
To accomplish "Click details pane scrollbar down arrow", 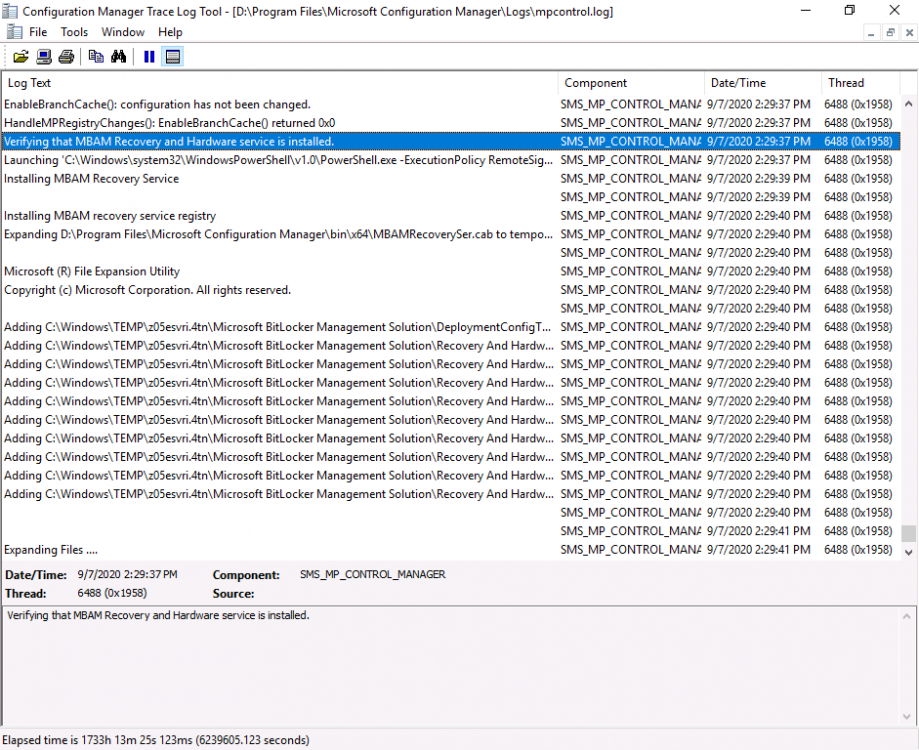I will pyautogui.click(x=907, y=716).
